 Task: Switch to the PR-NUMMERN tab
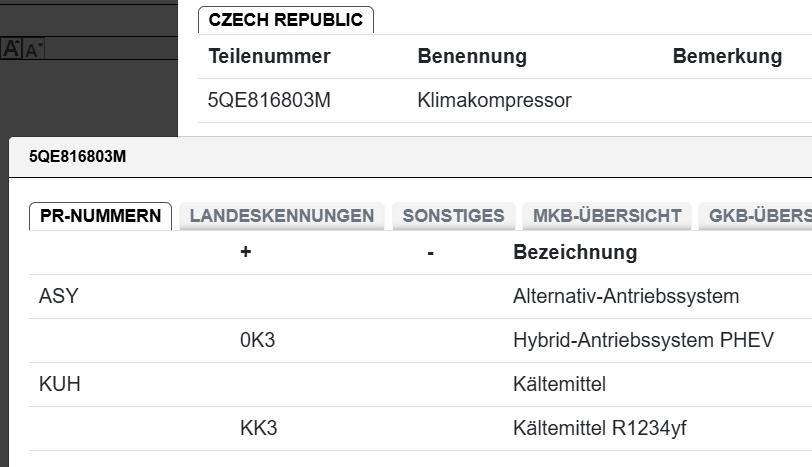point(100,216)
